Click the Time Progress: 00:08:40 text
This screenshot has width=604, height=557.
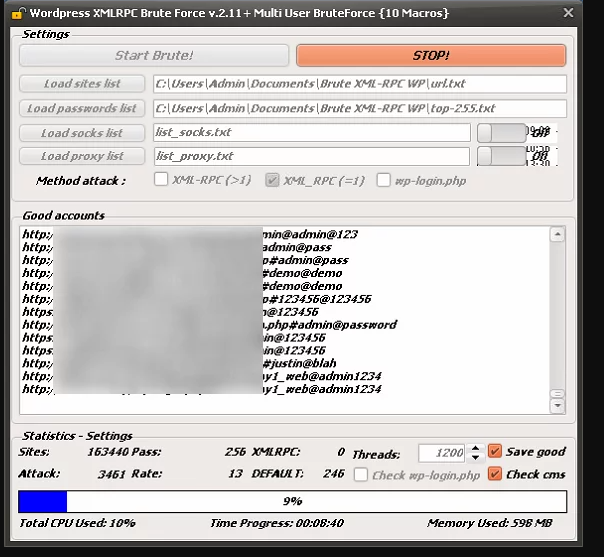coord(277,523)
